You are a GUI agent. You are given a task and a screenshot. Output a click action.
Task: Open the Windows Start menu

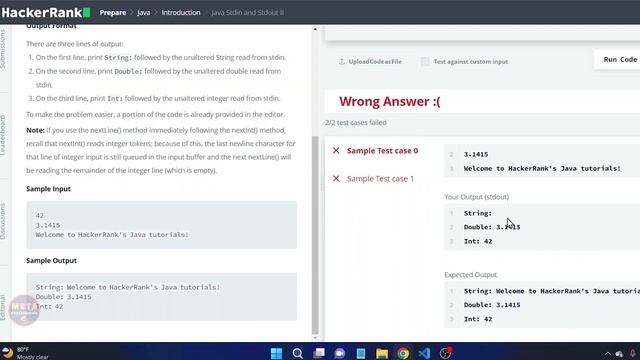[276, 353]
